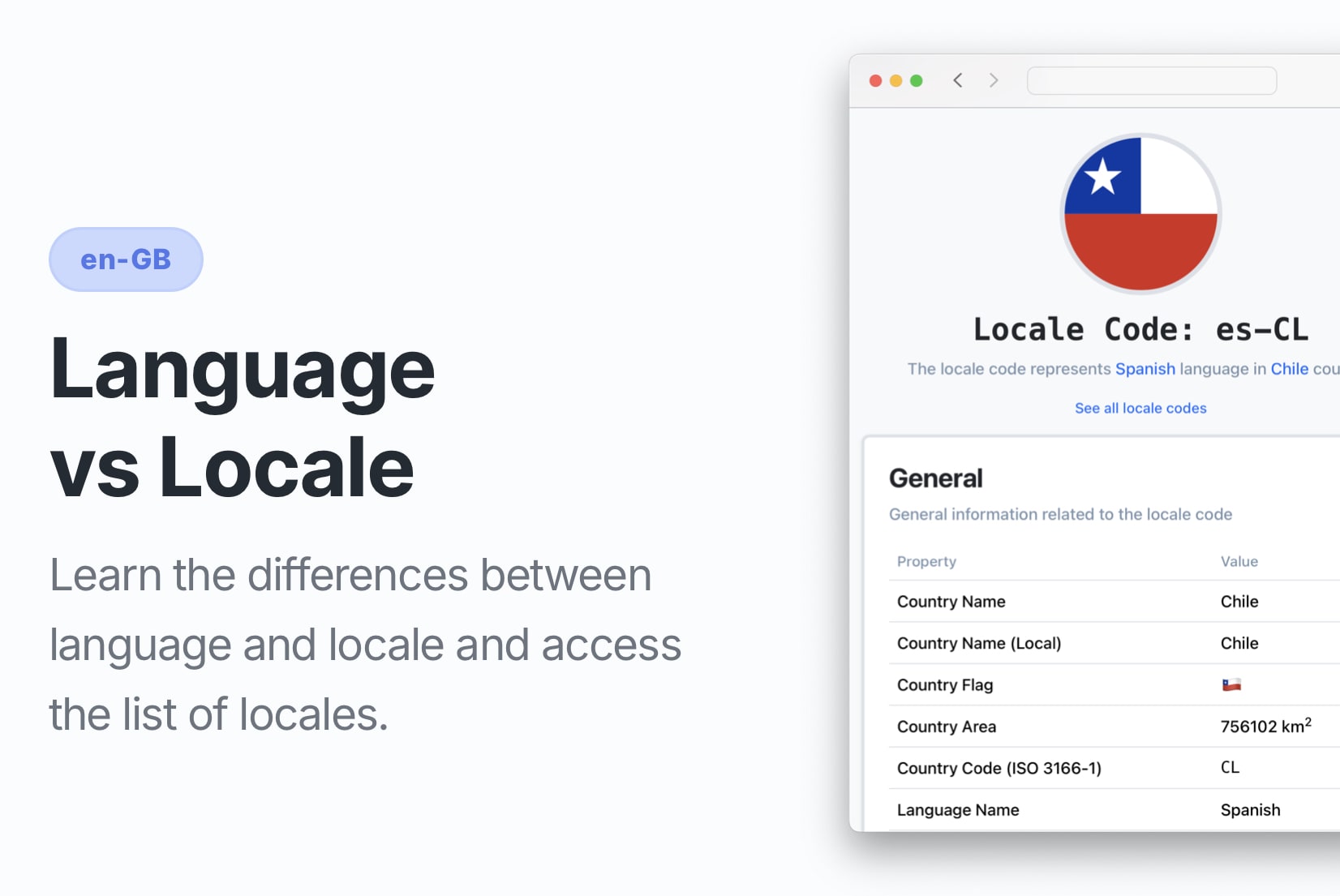Select the Country Name (Local) row label
1340x896 pixels.
click(x=978, y=643)
